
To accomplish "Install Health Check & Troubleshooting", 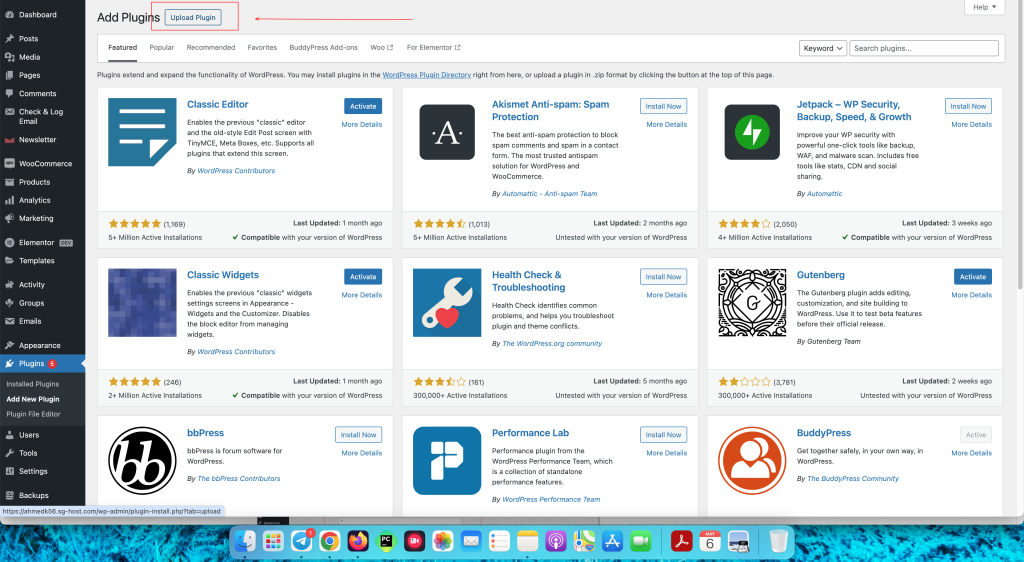I will [x=663, y=277].
